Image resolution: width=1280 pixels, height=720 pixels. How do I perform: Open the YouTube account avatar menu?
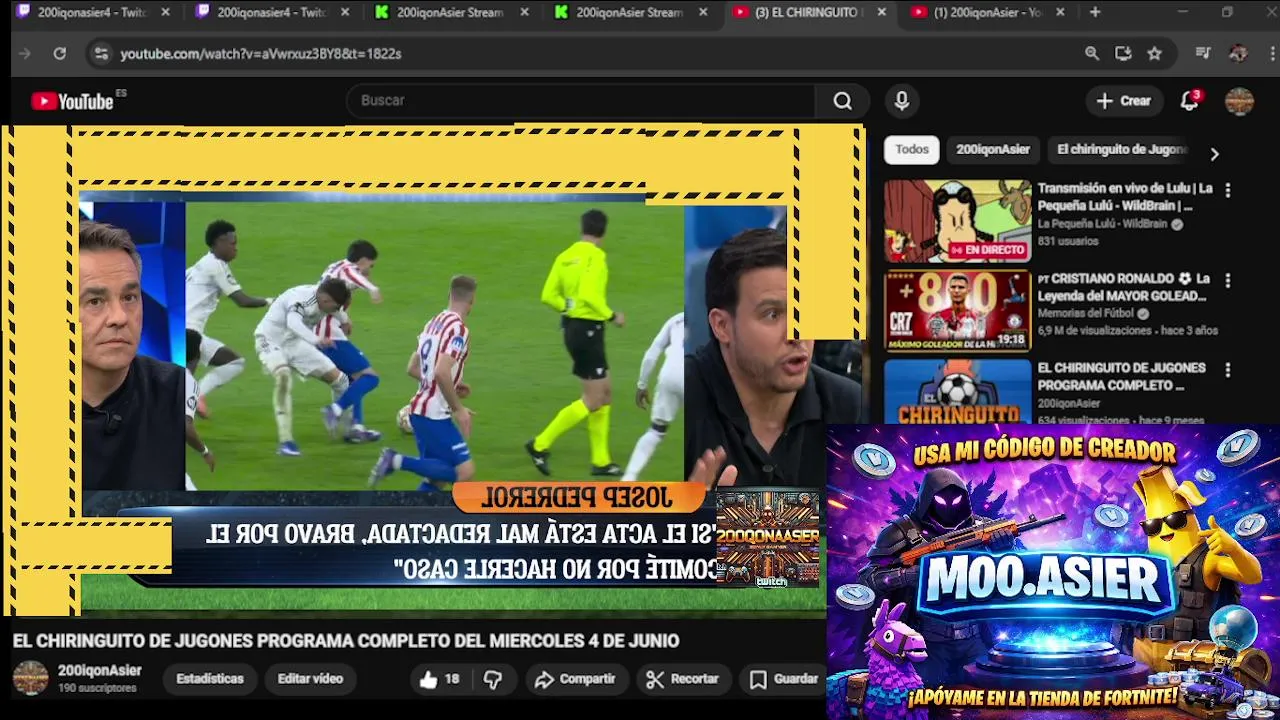[1240, 101]
